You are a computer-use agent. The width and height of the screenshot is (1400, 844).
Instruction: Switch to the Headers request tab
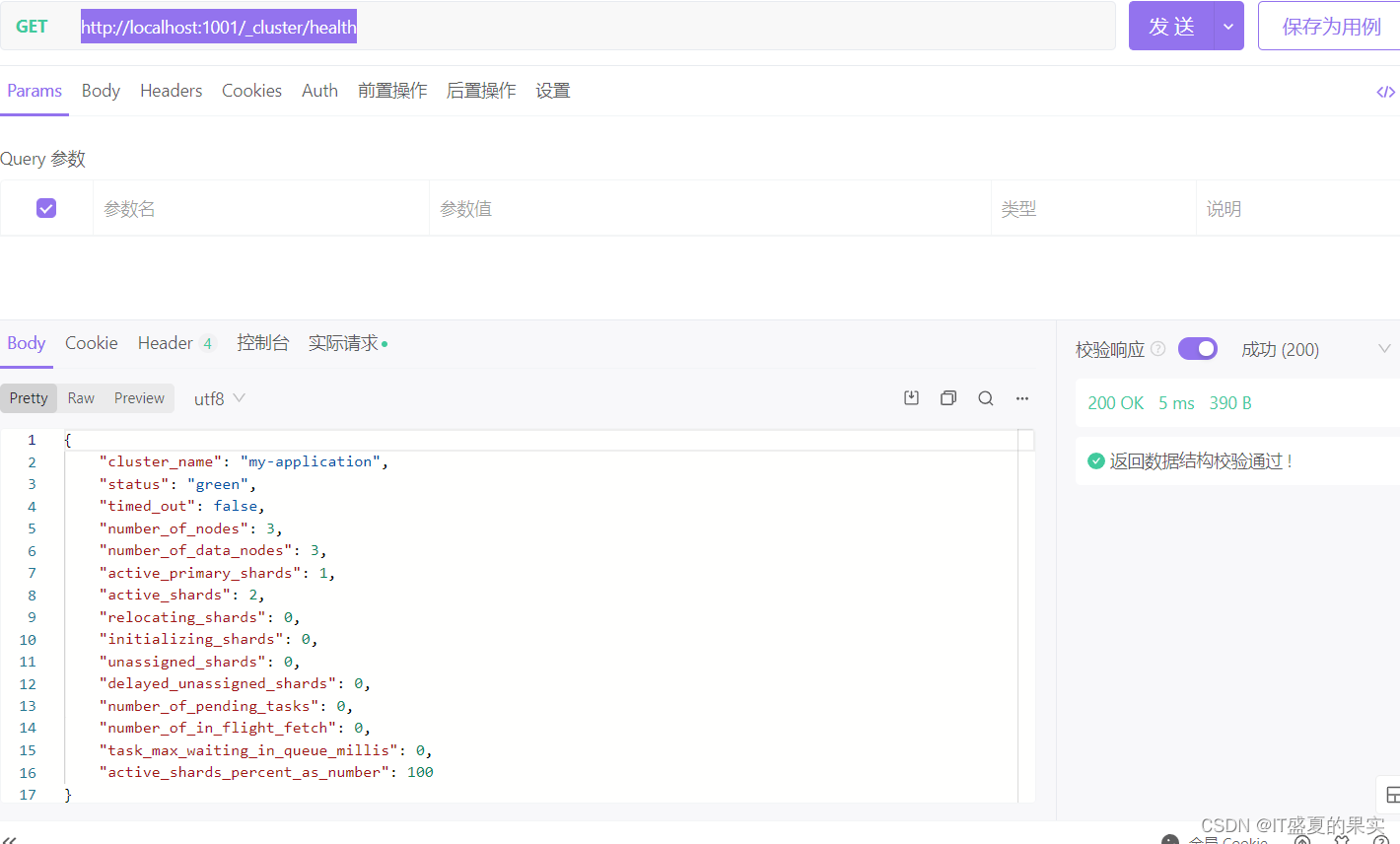171,91
